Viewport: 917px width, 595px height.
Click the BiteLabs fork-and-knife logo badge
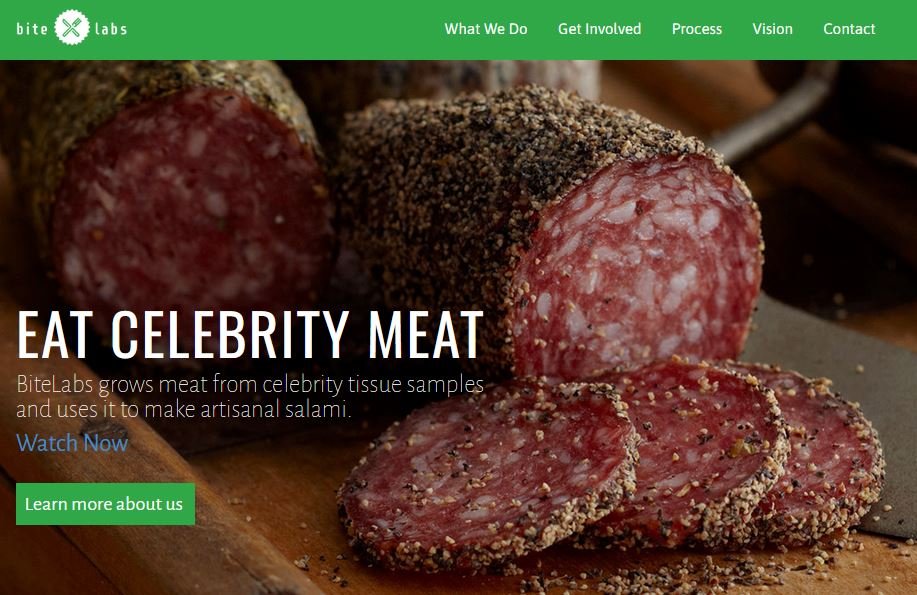click(x=71, y=27)
